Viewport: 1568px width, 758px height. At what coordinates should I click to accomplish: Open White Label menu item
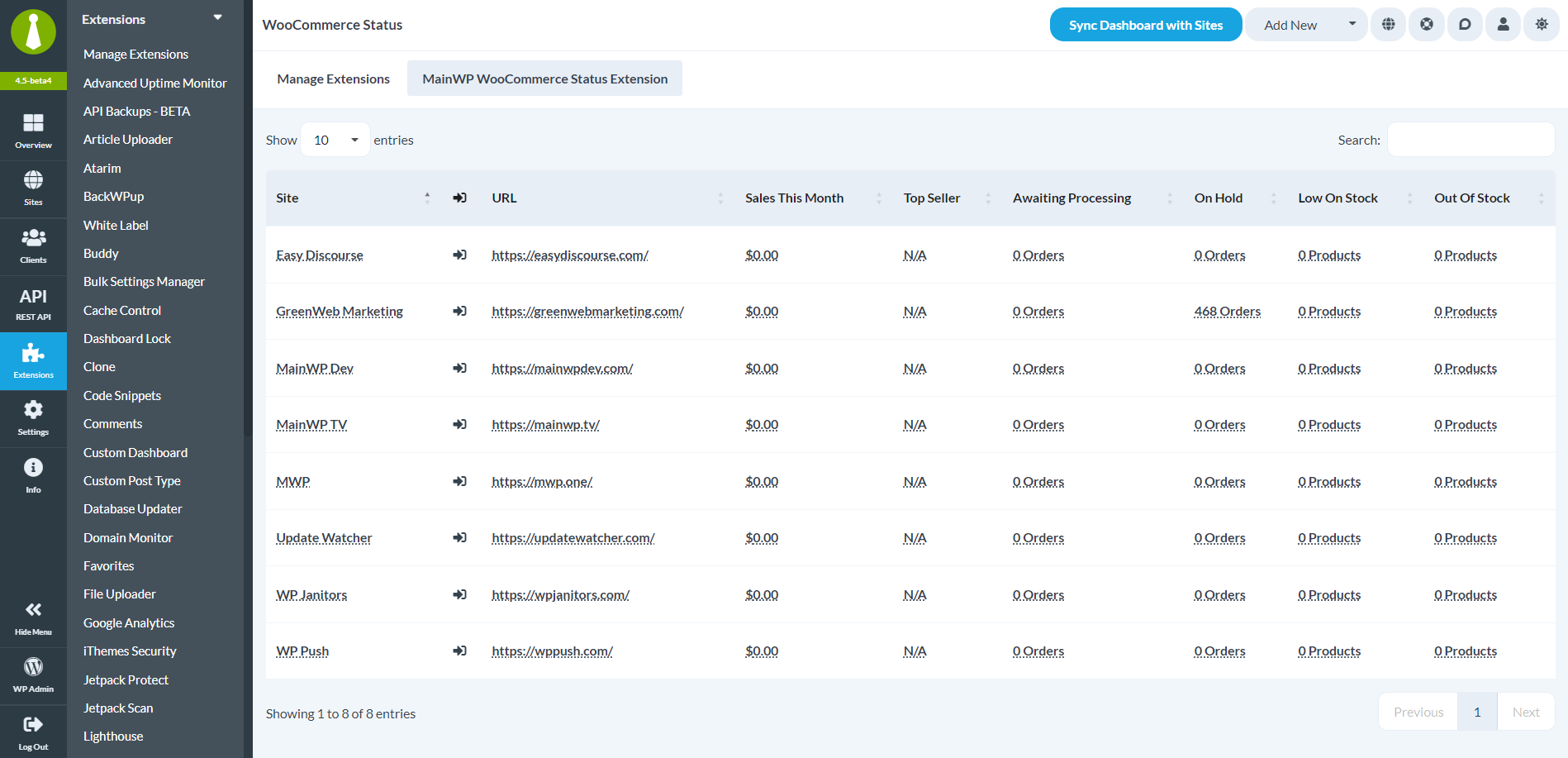coord(116,225)
